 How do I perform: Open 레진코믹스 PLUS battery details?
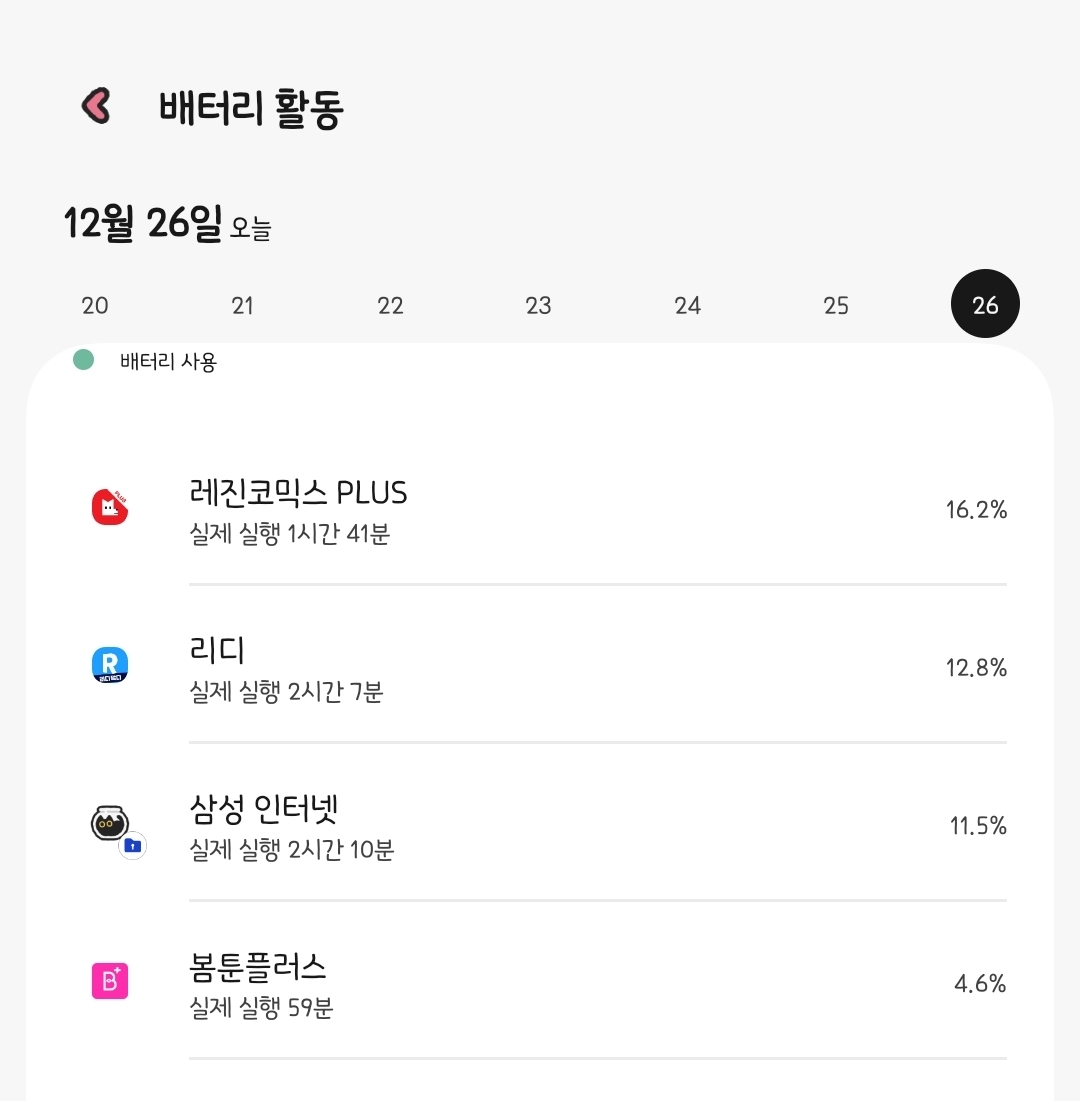tap(298, 493)
